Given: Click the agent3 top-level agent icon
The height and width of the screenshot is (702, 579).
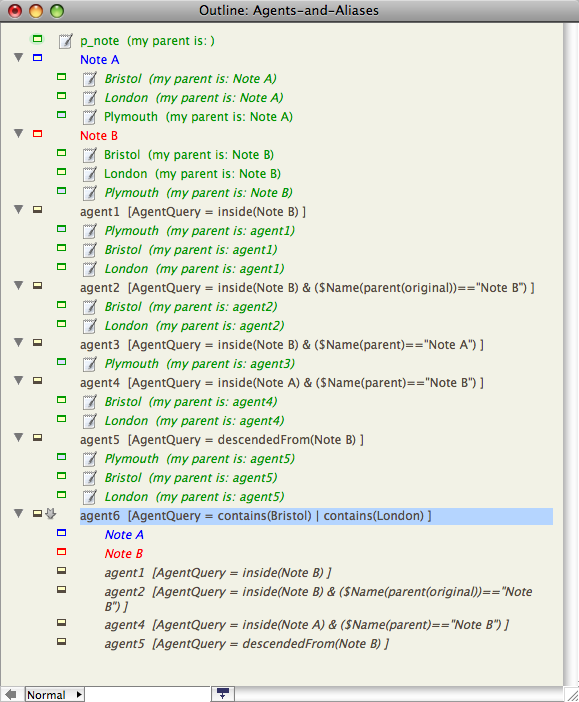Looking at the screenshot, I should point(38,342).
